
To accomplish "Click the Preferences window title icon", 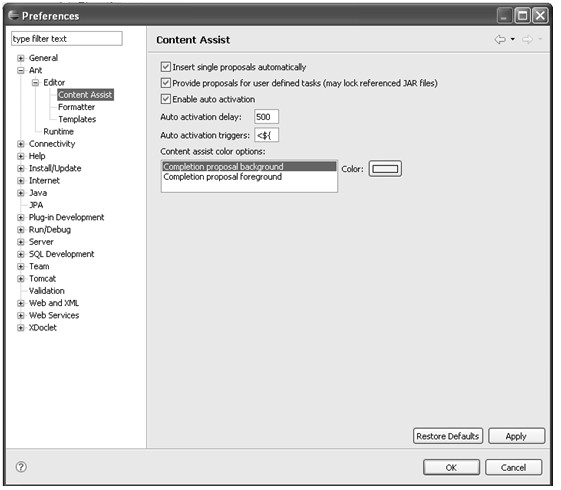I will (13, 15).
